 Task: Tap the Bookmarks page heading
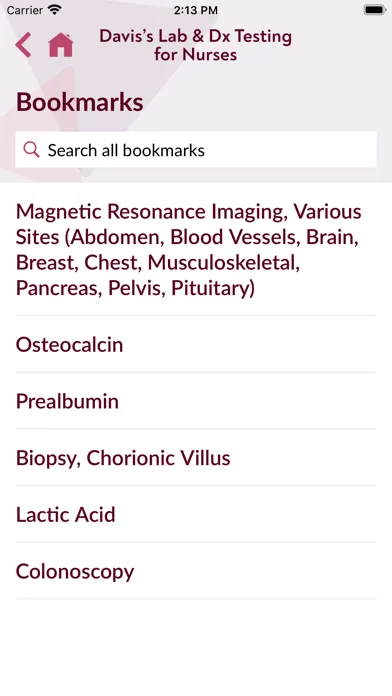[79, 102]
